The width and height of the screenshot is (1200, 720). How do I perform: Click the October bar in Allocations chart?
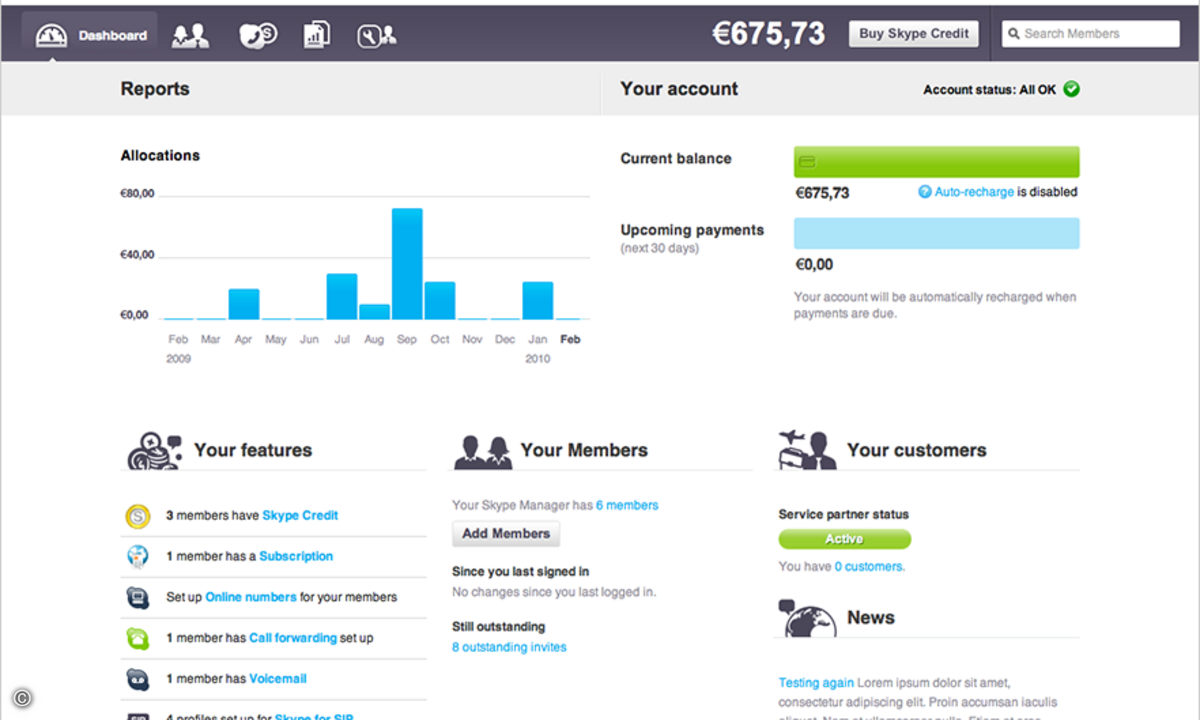pos(440,300)
